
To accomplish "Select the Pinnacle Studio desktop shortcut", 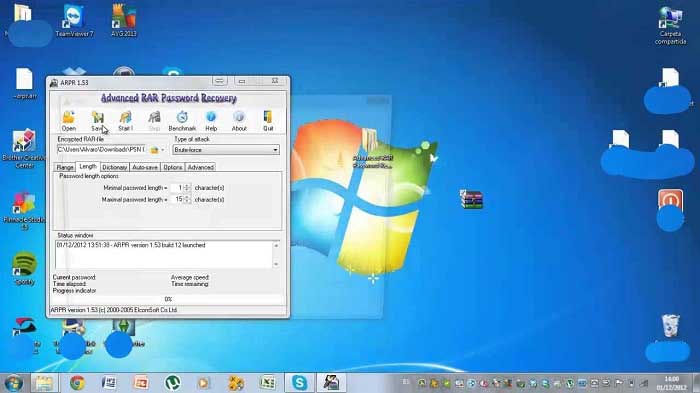I will [x=24, y=210].
